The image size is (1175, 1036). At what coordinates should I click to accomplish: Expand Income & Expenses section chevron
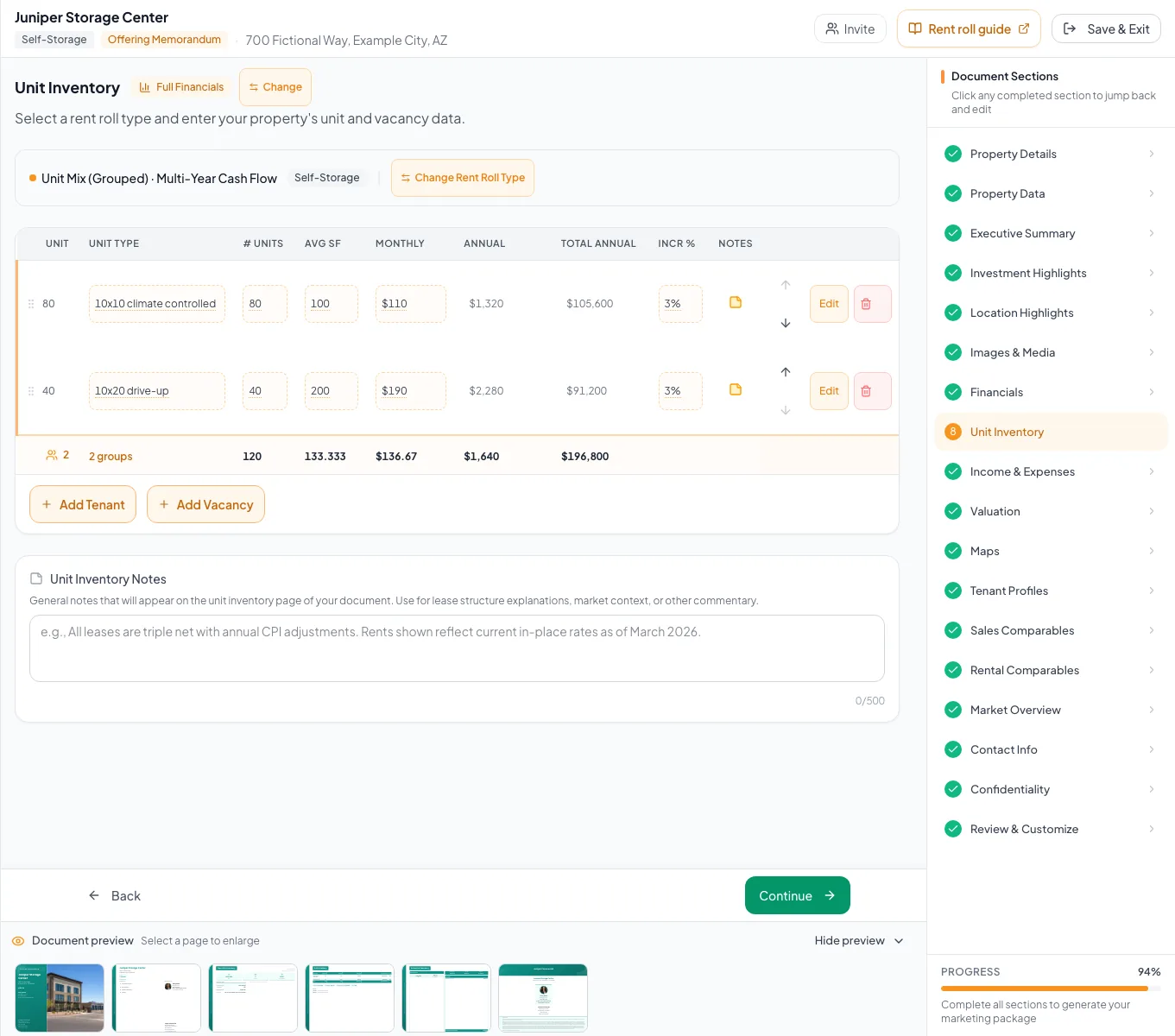point(1152,471)
